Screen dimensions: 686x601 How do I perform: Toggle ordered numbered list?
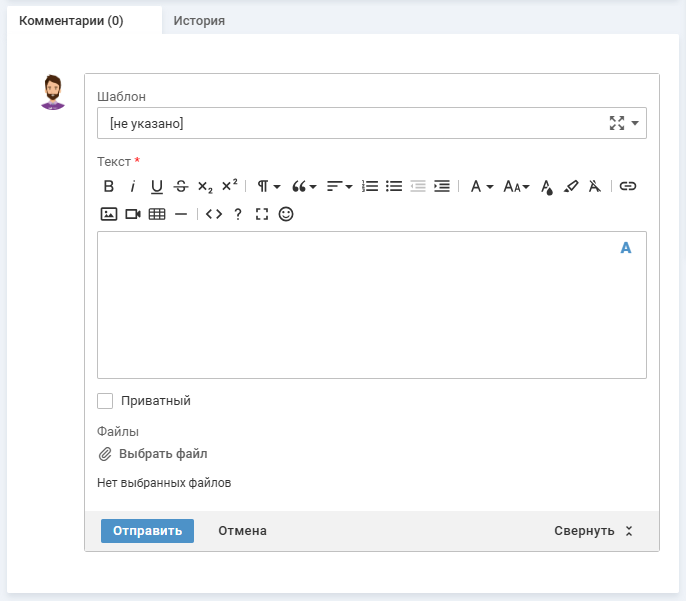tap(370, 186)
